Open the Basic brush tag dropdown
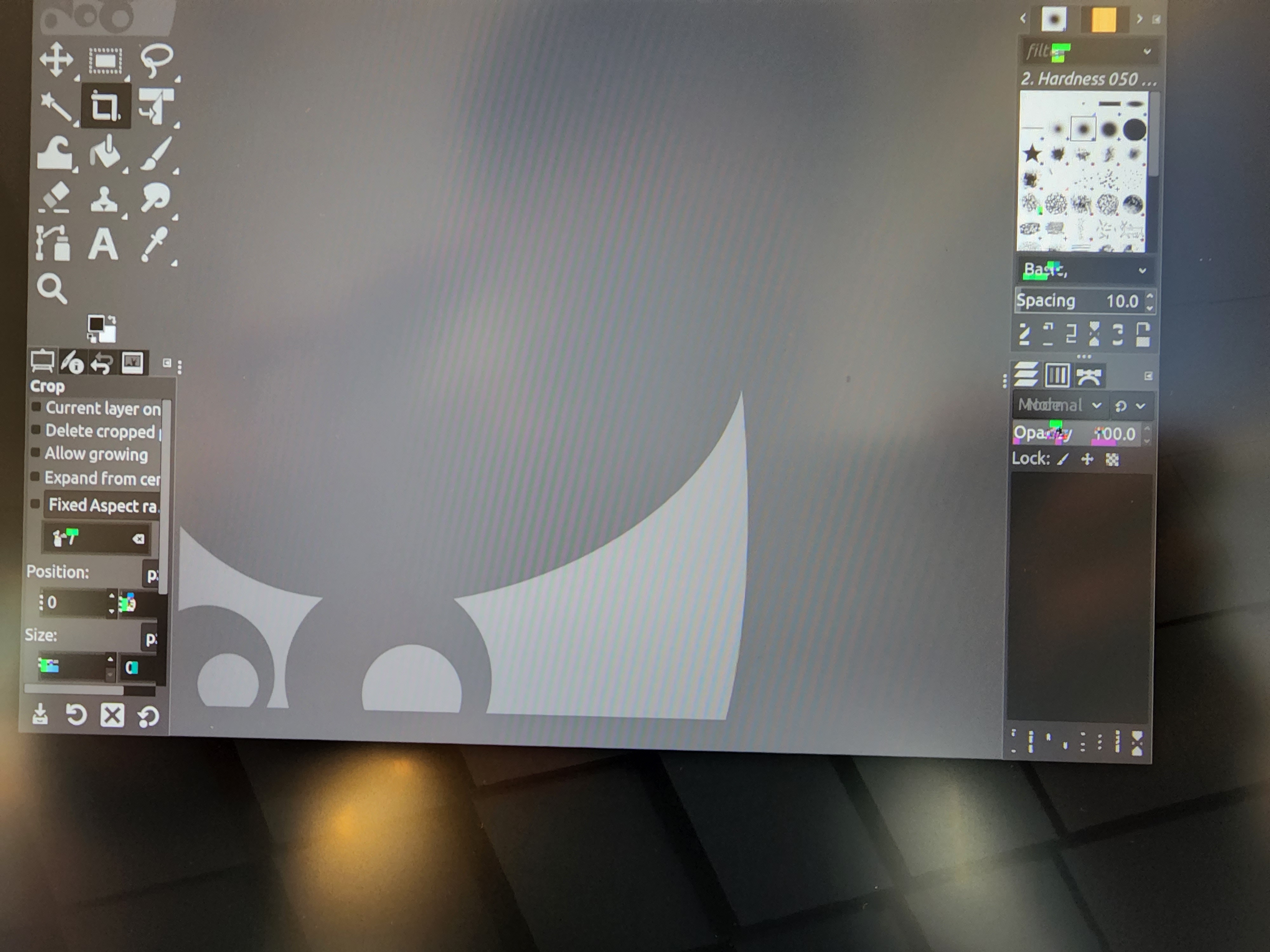1270x952 pixels. coord(1085,270)
